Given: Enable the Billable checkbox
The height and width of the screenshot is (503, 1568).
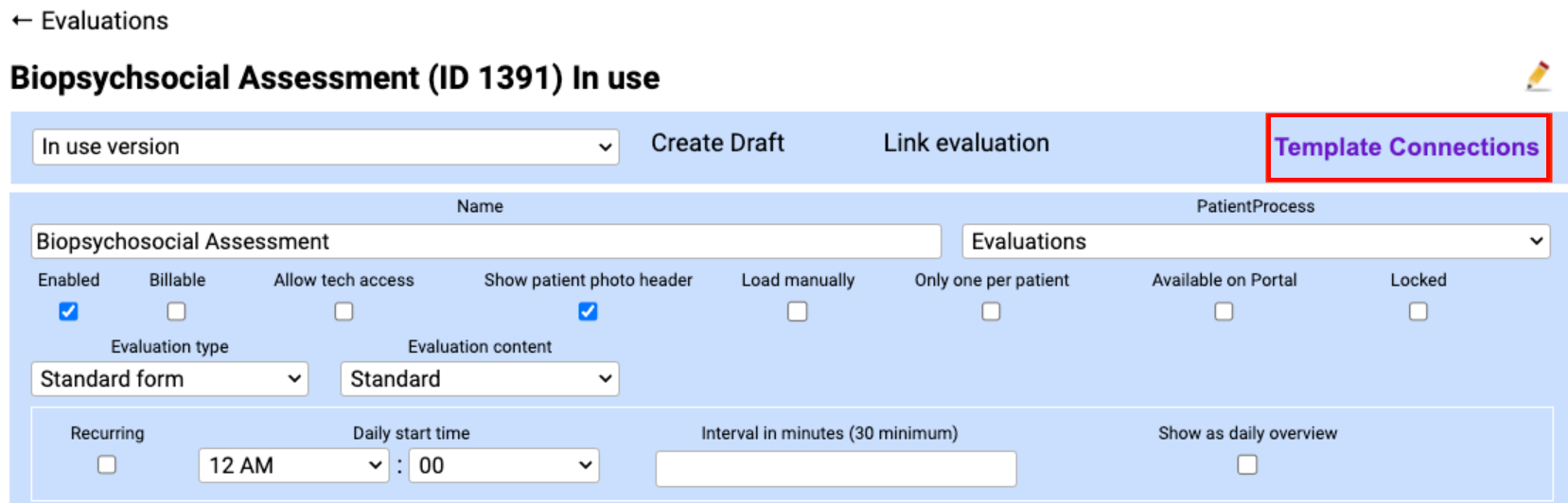Looking at the screenshot, I should pos(176,312).
